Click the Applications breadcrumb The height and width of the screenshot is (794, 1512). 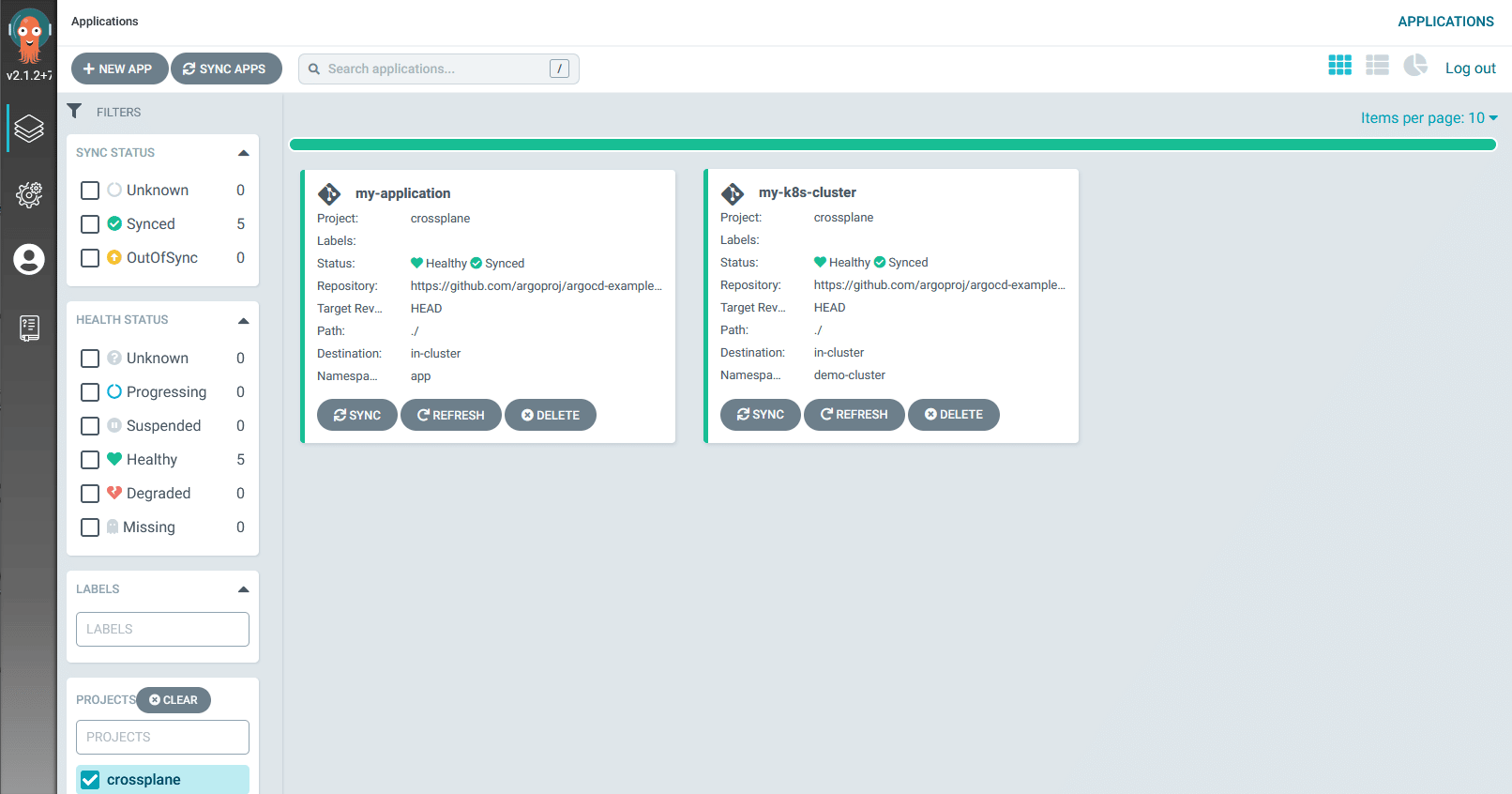click(104, 22)
